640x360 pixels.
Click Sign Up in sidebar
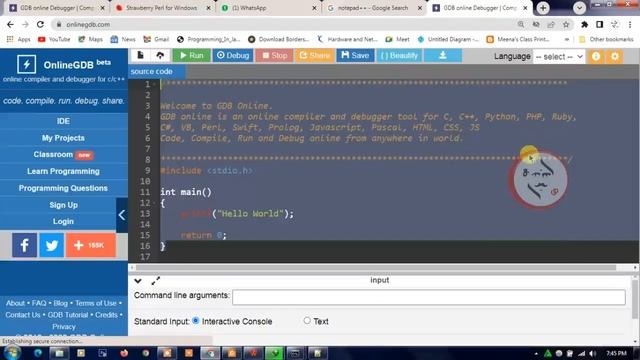63,205
